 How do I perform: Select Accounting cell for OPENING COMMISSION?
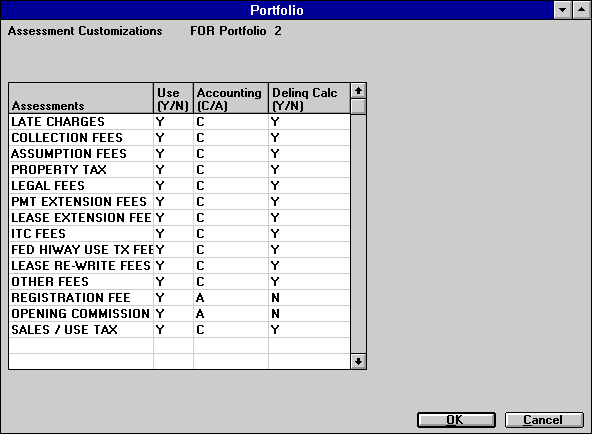[x=231, y=314]
